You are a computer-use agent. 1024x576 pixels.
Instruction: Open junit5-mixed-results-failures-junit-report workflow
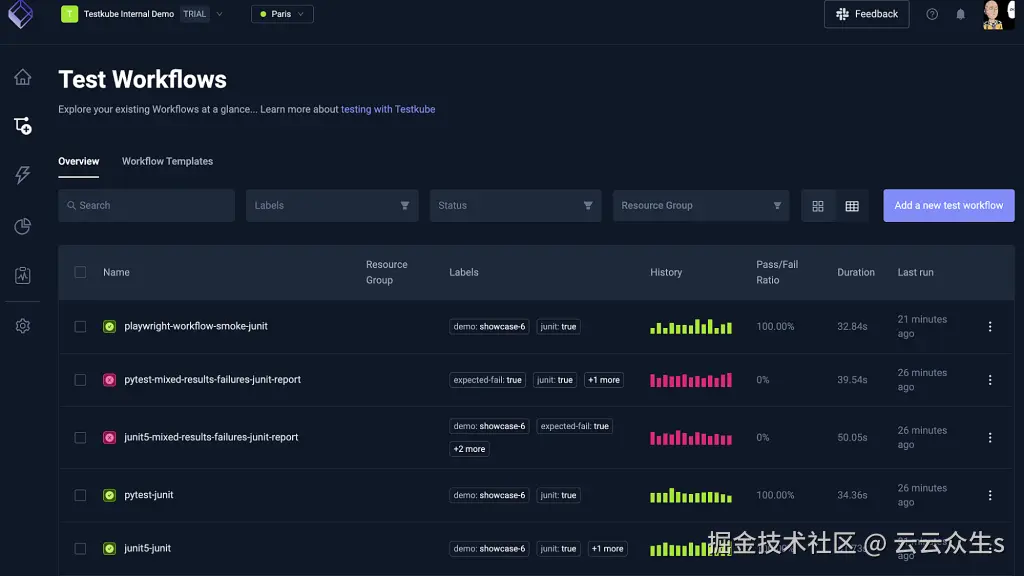pyautogui.click(x=212, y=437)
